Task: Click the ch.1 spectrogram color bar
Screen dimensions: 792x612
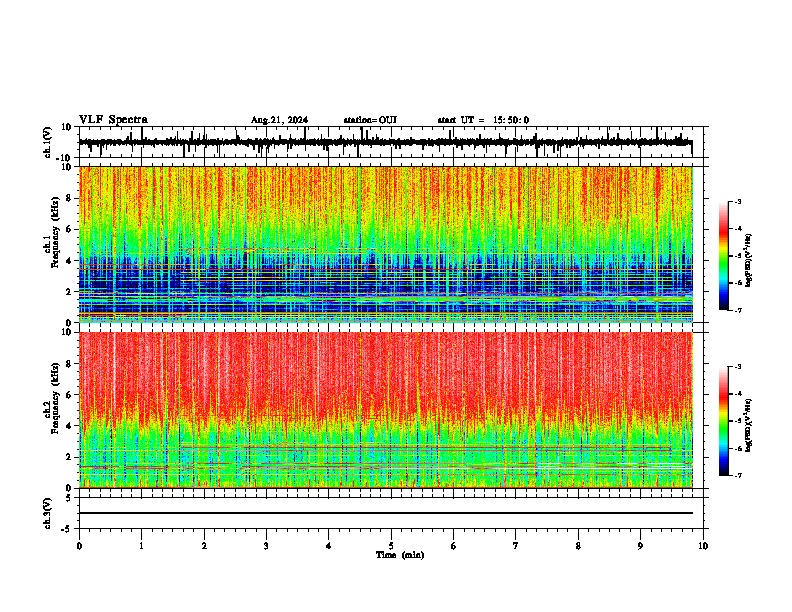Action: pyautogui.click(x=723, y=256)
